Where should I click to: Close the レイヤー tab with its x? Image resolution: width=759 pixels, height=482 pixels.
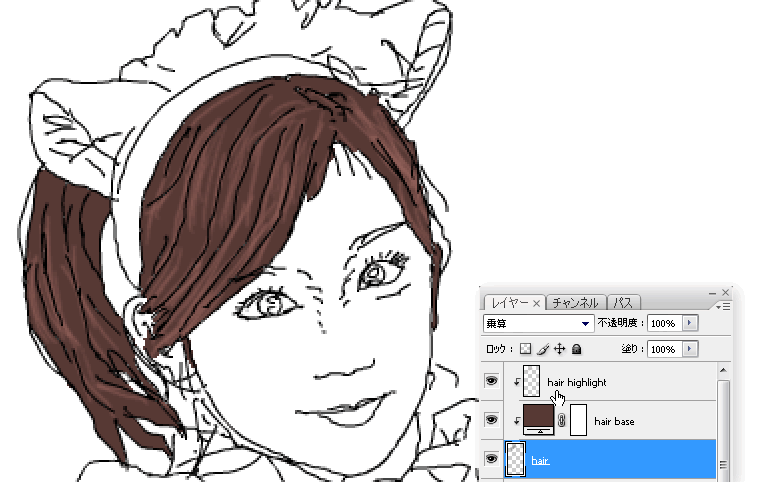pyautogui.click(x=536, y=303)
